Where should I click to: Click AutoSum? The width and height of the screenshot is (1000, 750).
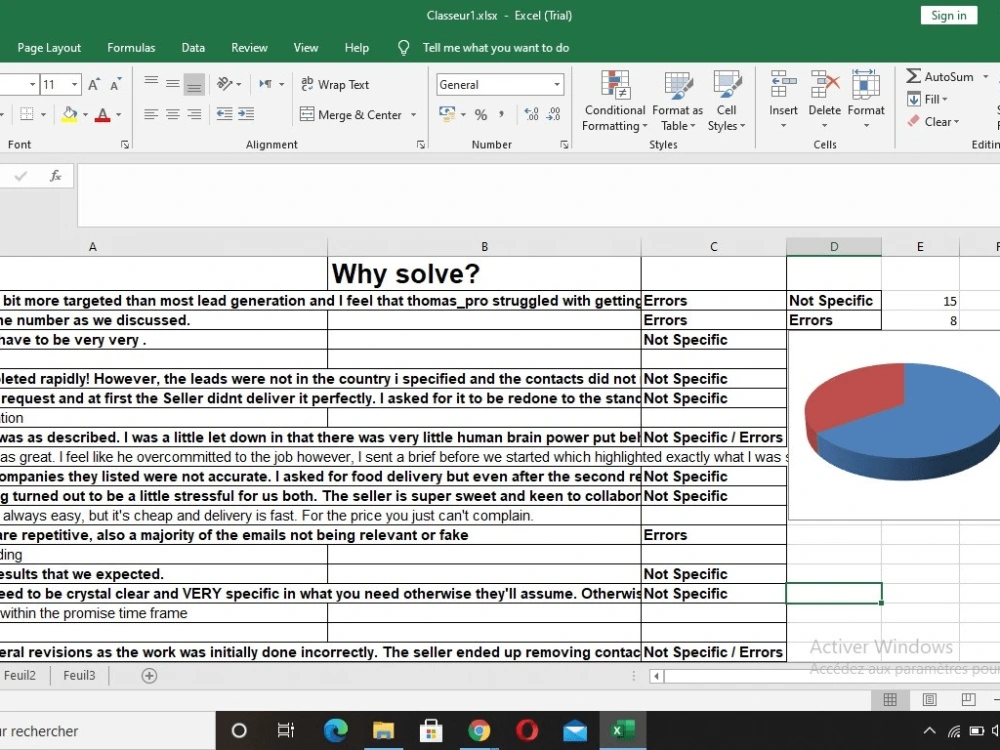tap(940, 77)
